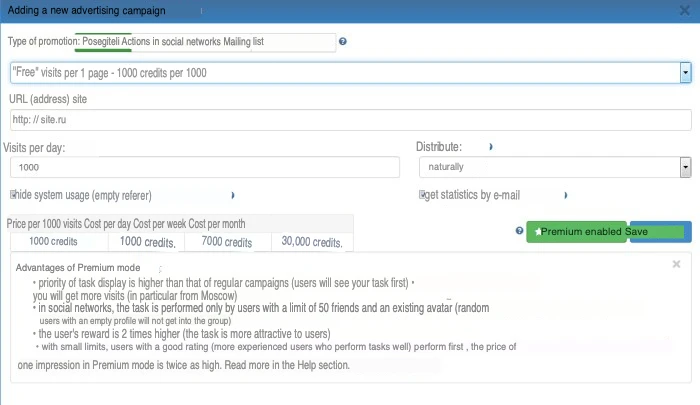Expand the Distribute naturally dropdown
The image size is (700, 405).
[685, 167]
